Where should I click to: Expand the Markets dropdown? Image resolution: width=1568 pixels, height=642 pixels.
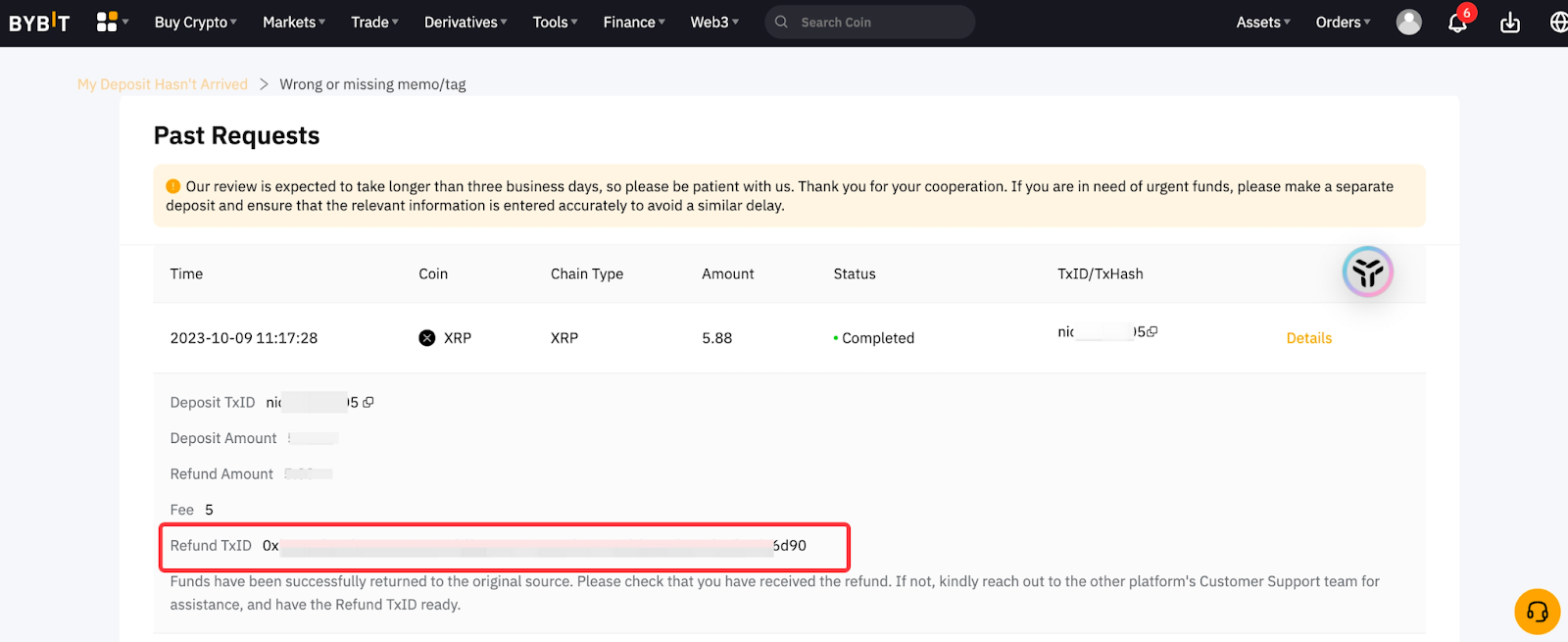[293, 22]
